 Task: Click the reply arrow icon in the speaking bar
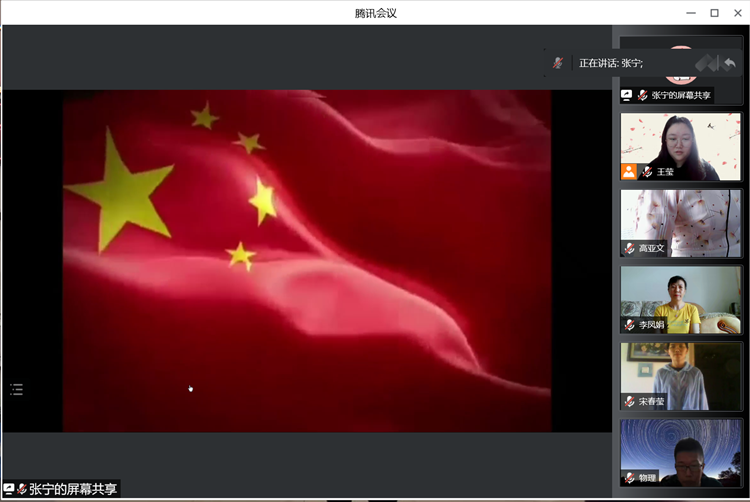[729, 63]
